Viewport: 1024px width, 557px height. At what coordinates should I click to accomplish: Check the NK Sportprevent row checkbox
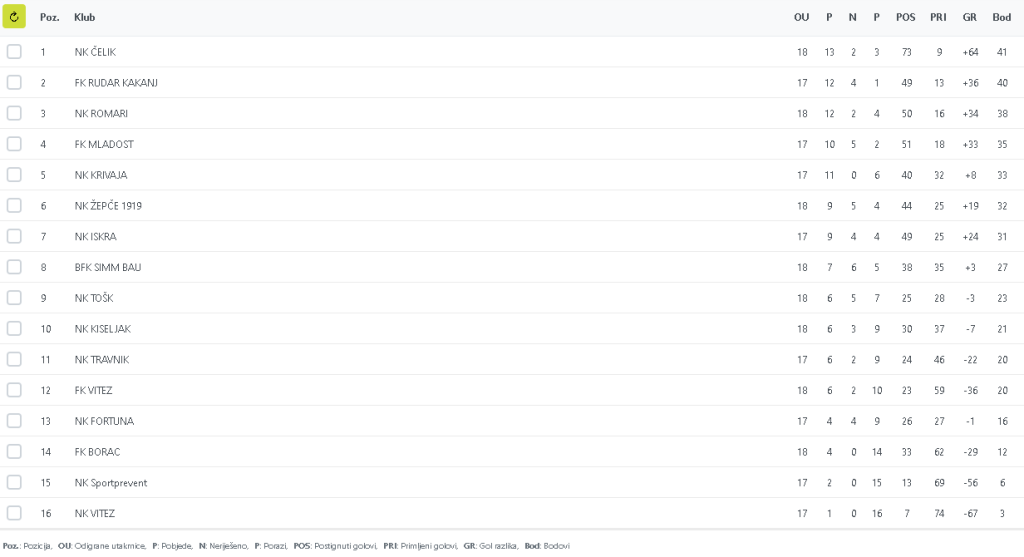click(14, 483)
